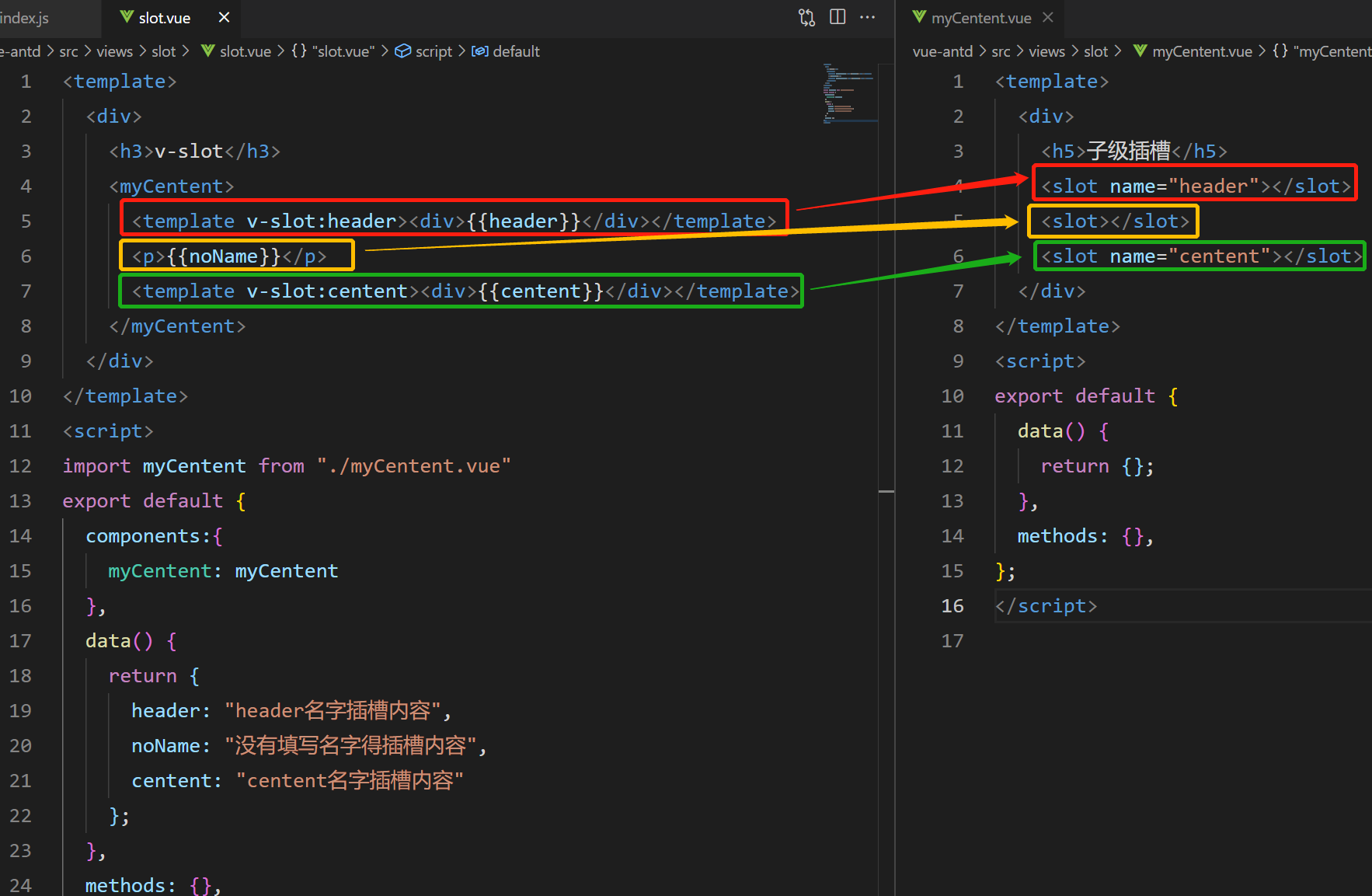The height and width of the screenshot is (896, 1372).
Task: Click "components:{" in left editor
Action: [154, 536]
